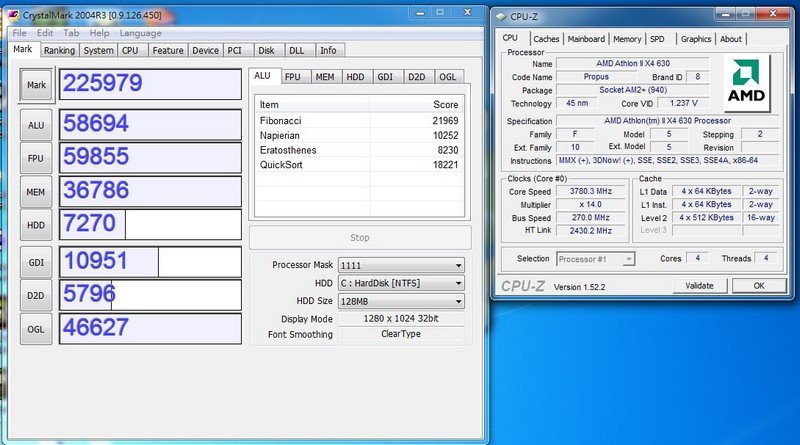Open the About tab in CPU-Z

pyautogui.click(x=731, y=39)
